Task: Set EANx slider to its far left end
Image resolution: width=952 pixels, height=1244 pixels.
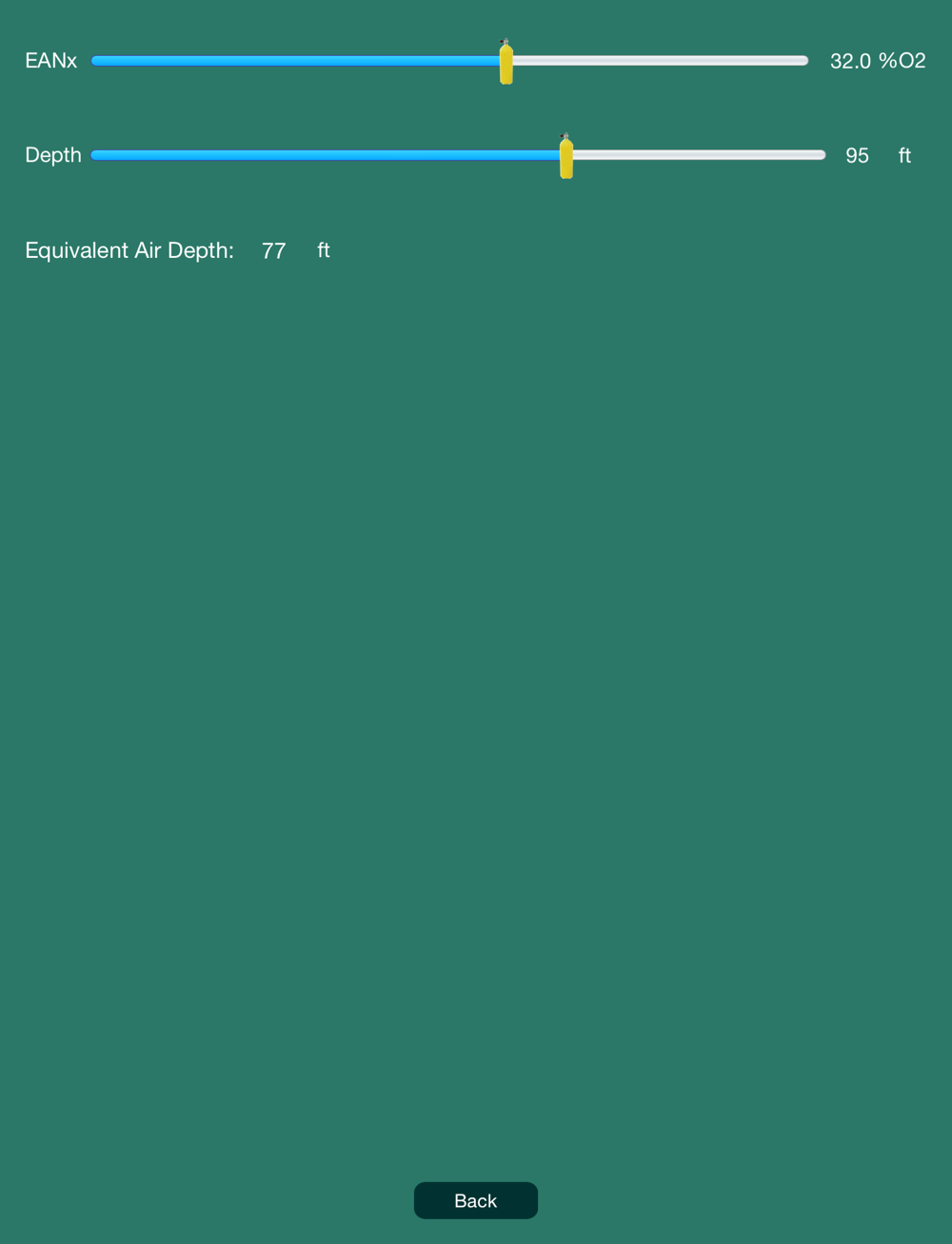Action: (94, 60)
